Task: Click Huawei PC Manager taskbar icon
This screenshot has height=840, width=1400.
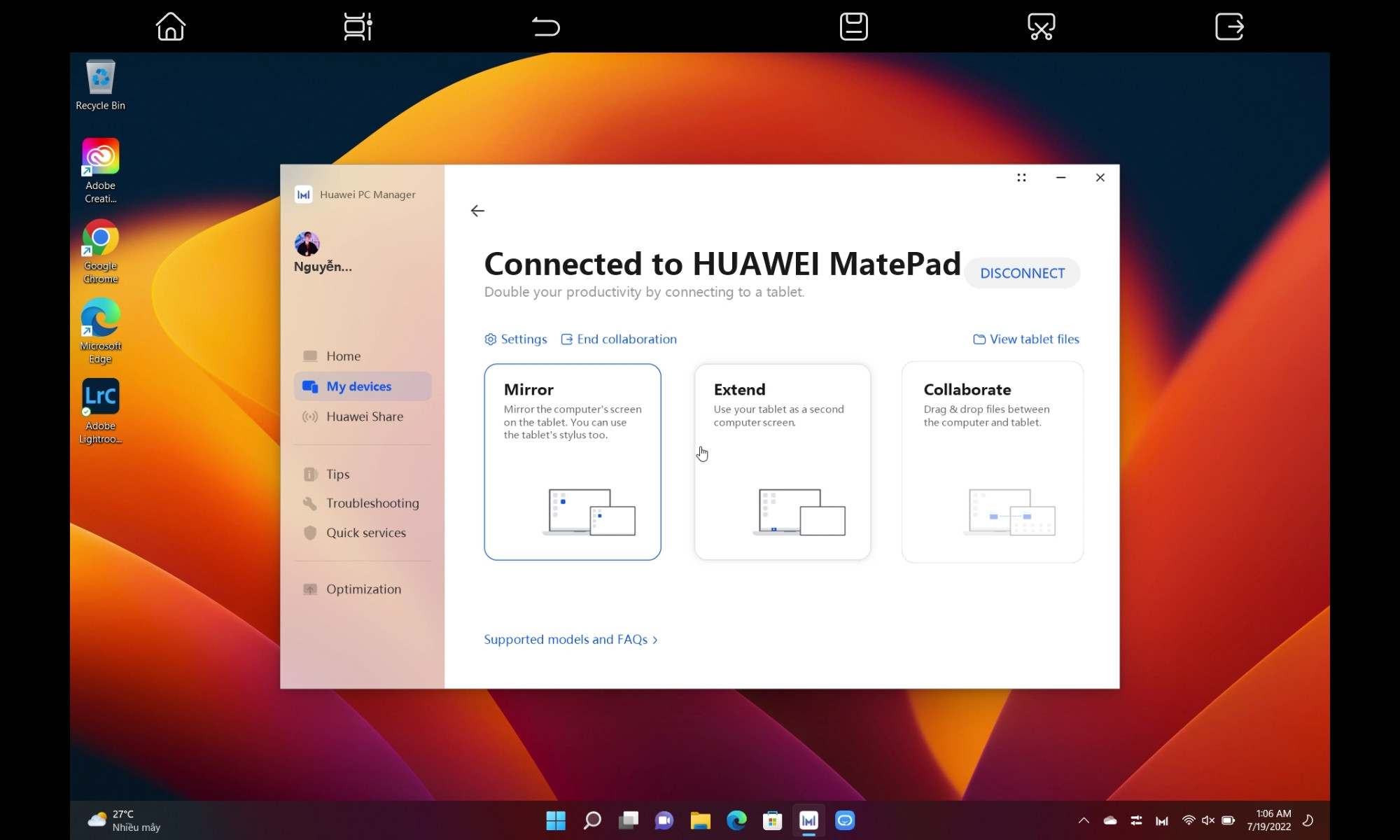Action: coord(809,820)
